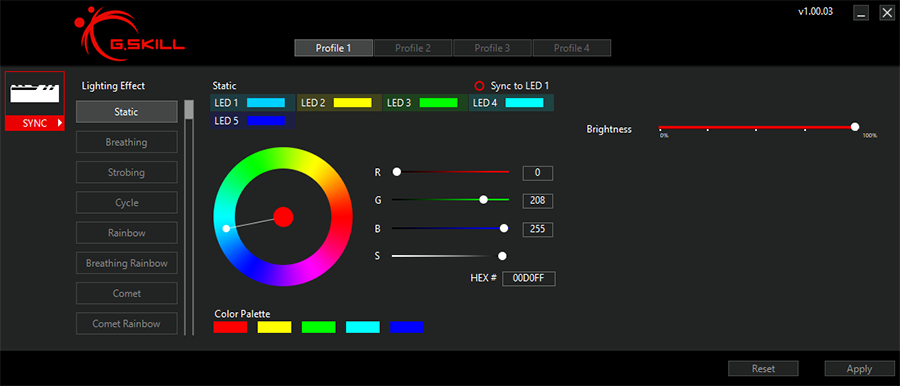Choose the Comet lighting effect

(x=126, y=294)
